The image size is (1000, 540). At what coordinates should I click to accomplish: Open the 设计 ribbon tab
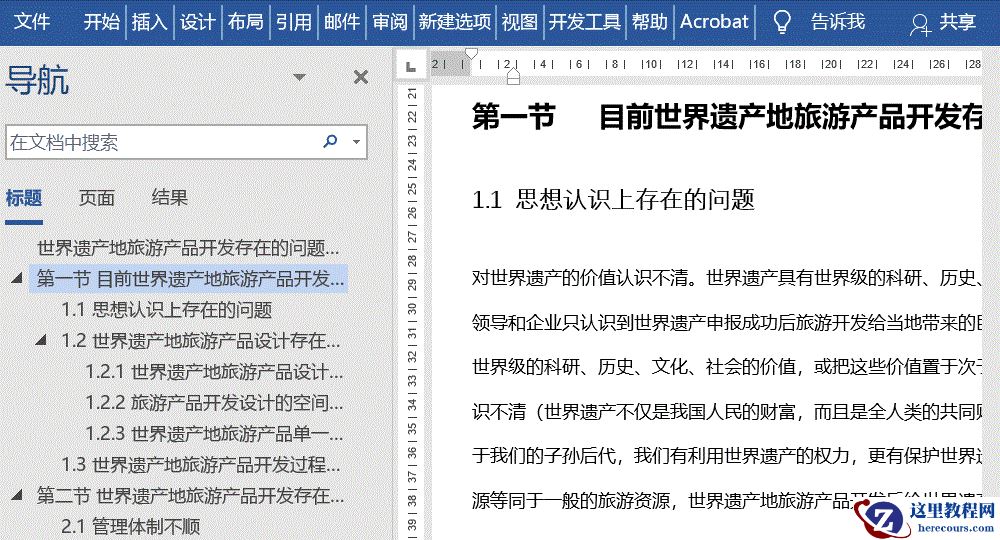click(x=197, y=22)
